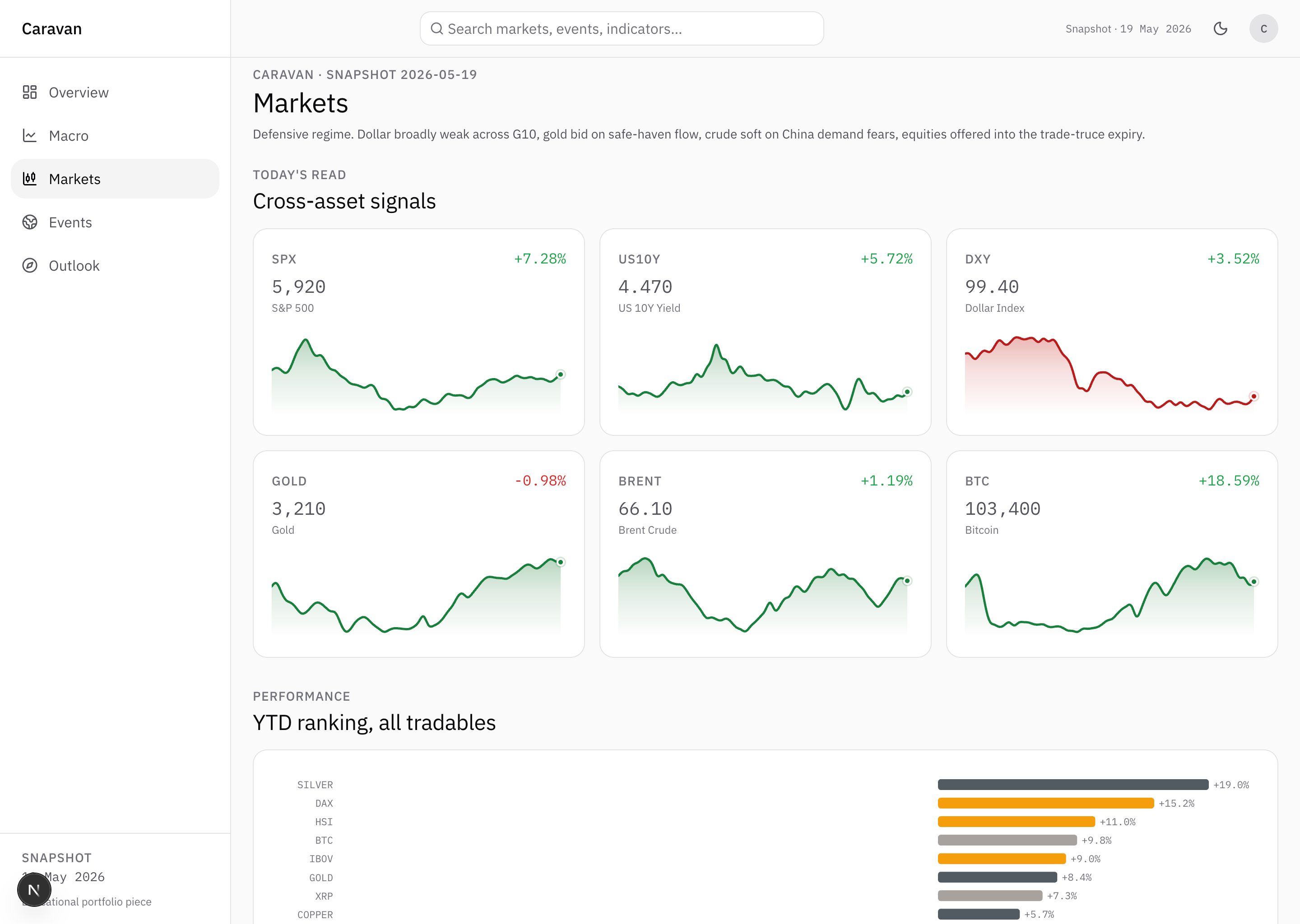
Task: Click the Overview grid icon in sidebar
Action: tap(30, 92)
